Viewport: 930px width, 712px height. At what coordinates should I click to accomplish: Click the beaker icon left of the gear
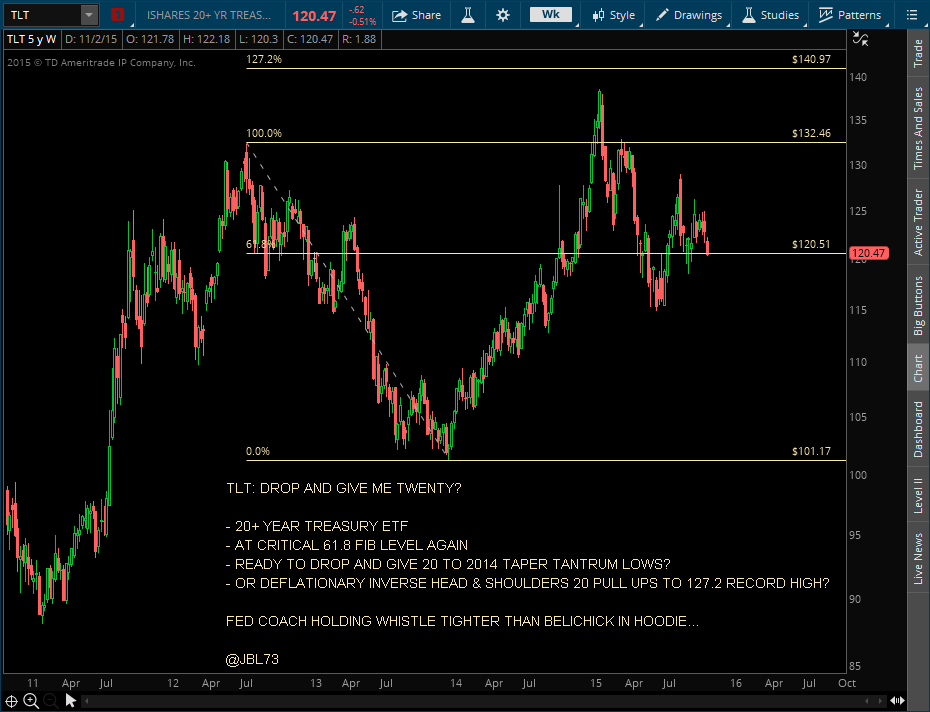(x=466, y=14)
